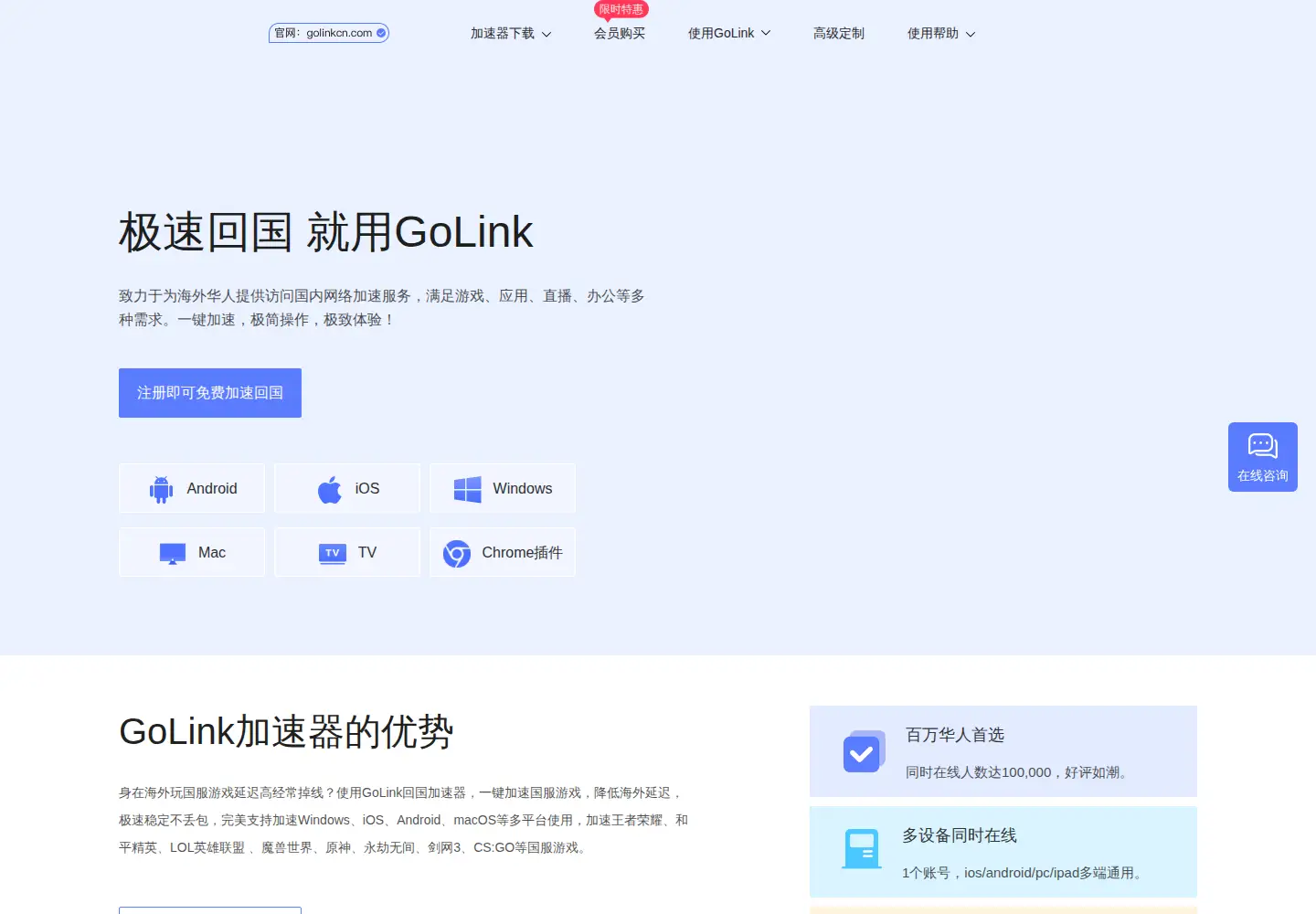Click the Chrome browser logo icon
The height and width of the screenshot is (914, 1316).
[457, 553]
